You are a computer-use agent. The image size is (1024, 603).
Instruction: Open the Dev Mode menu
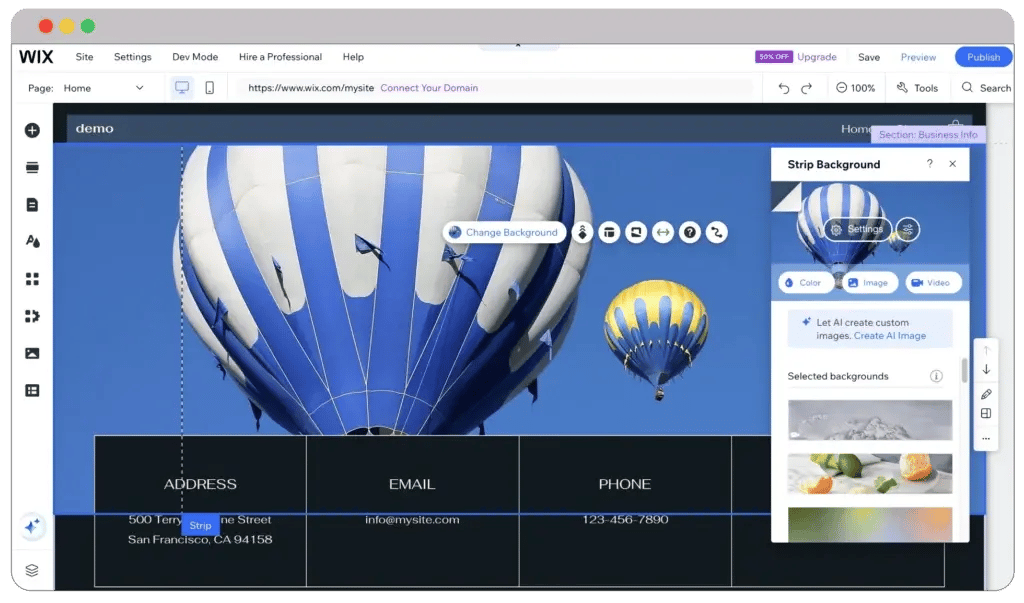(x=194, y=57)
